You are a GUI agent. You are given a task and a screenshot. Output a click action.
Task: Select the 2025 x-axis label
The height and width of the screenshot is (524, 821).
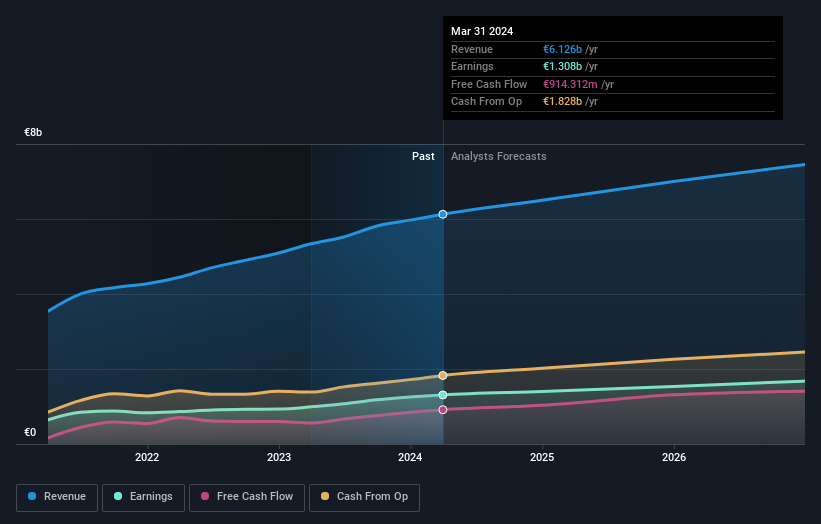point(542,457)
